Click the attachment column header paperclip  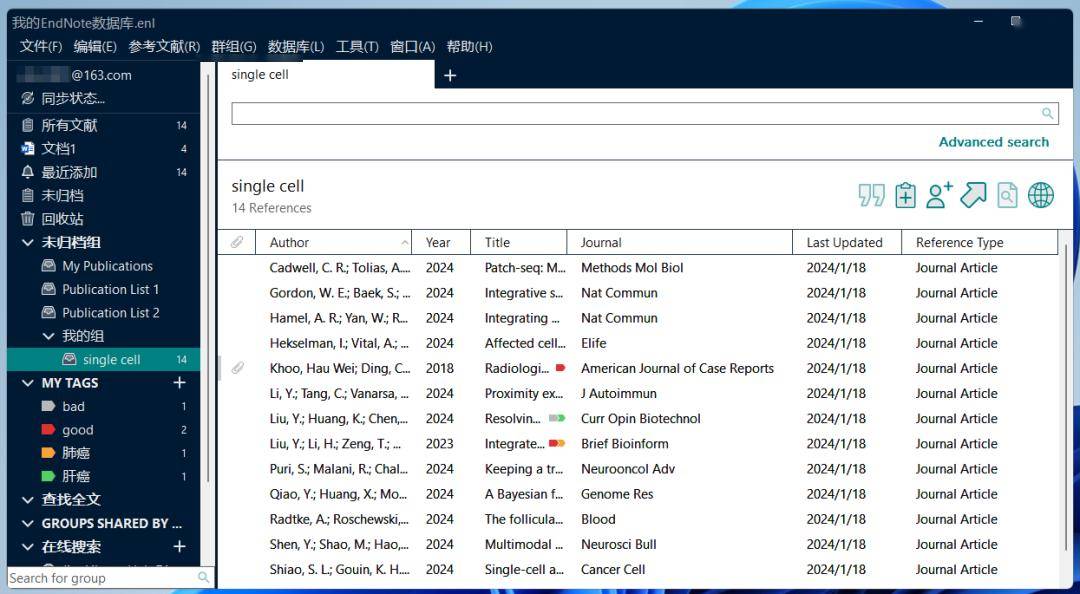pyautogui.click(x=237, y=242)
